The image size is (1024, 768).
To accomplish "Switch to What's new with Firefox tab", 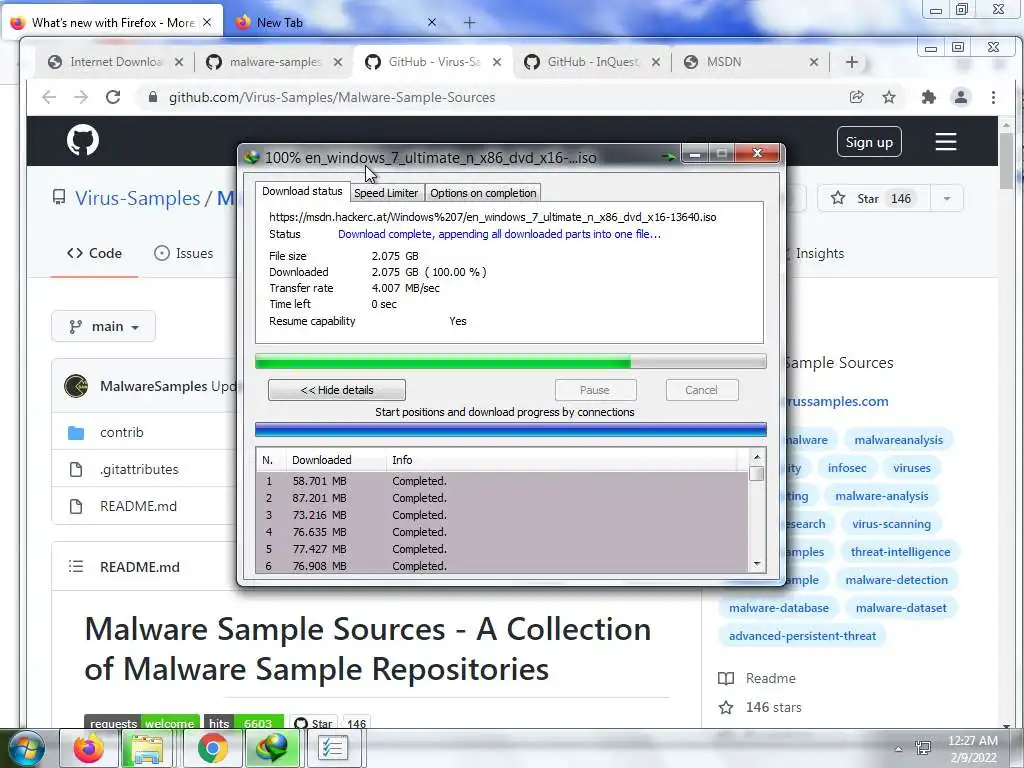I will click(112, 23).
